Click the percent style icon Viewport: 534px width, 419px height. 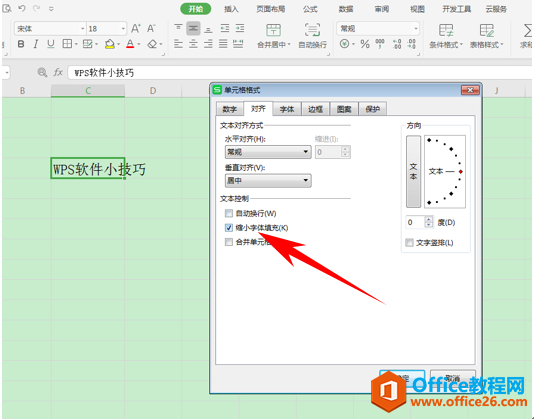(365, 44)
